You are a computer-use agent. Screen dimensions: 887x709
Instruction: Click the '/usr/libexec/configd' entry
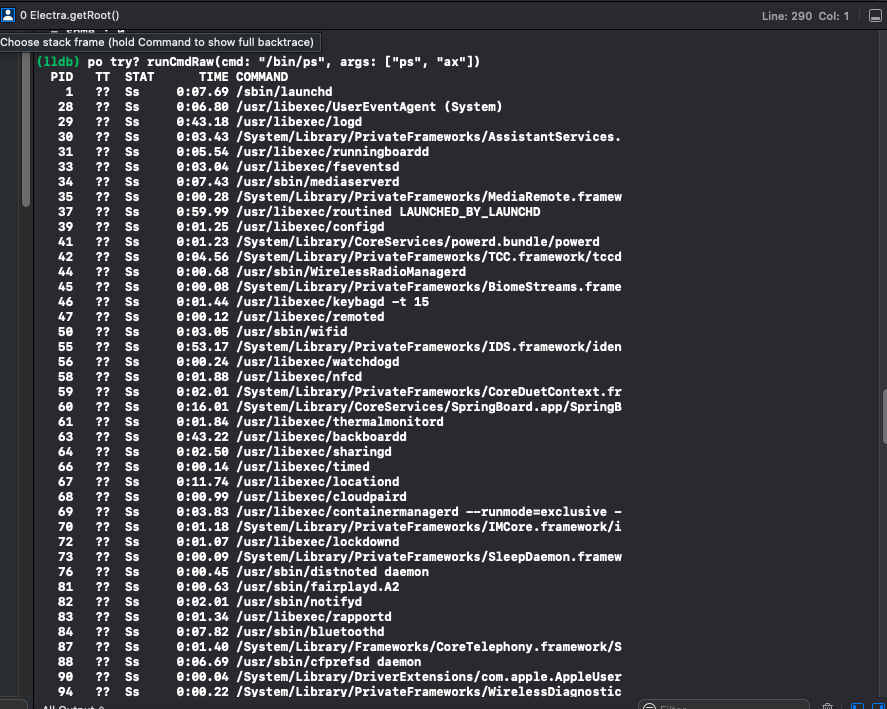311,227
